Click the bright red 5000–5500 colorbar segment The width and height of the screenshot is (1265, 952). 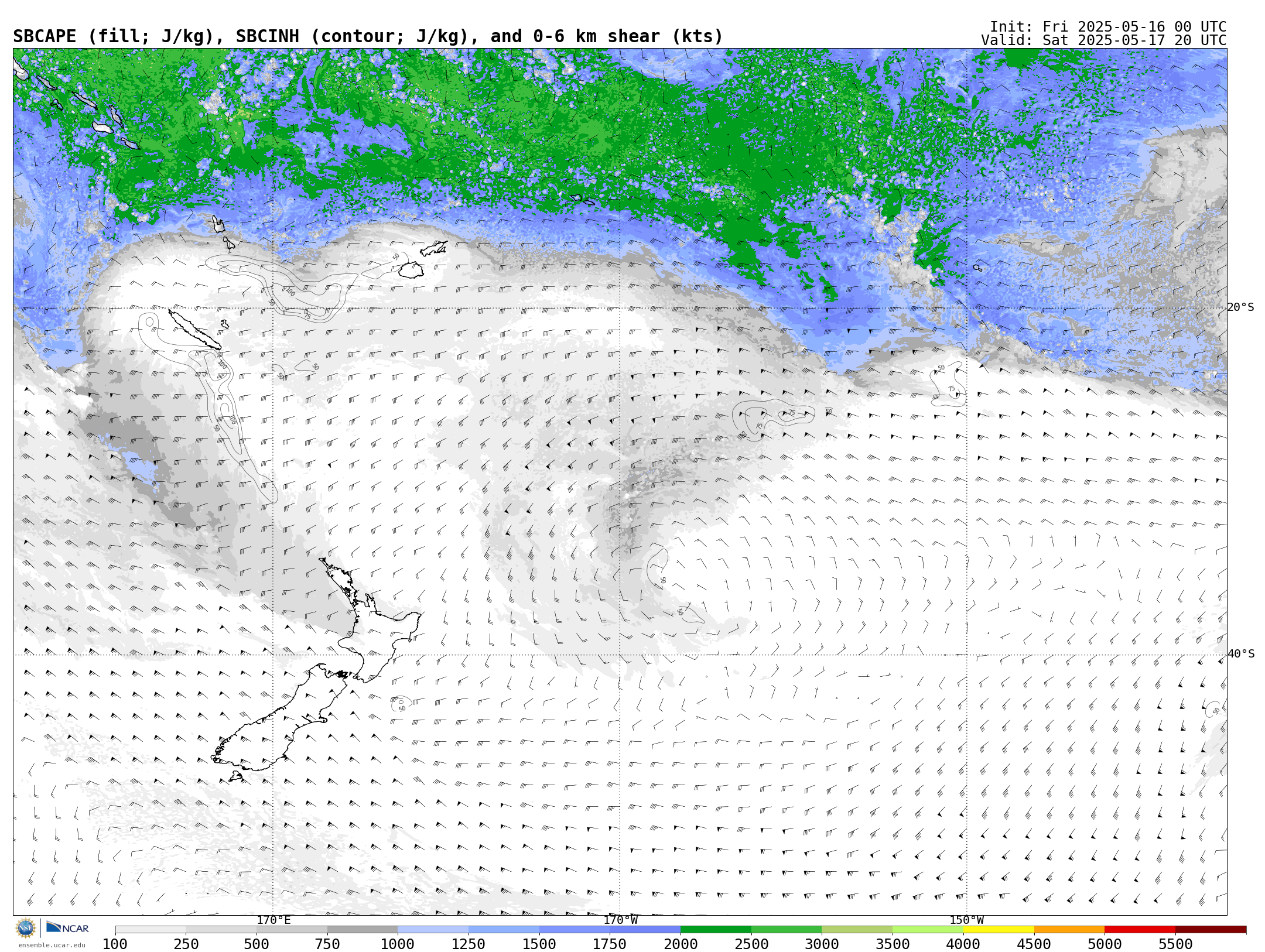1140,930
